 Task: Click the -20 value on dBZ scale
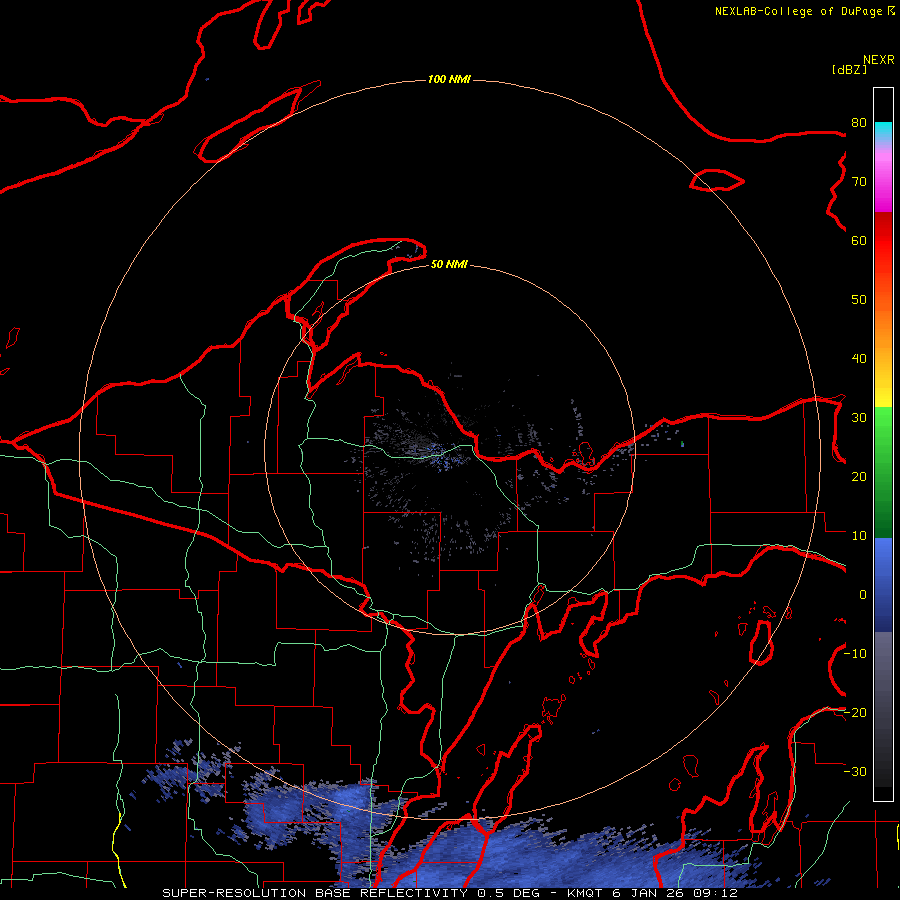856,713
